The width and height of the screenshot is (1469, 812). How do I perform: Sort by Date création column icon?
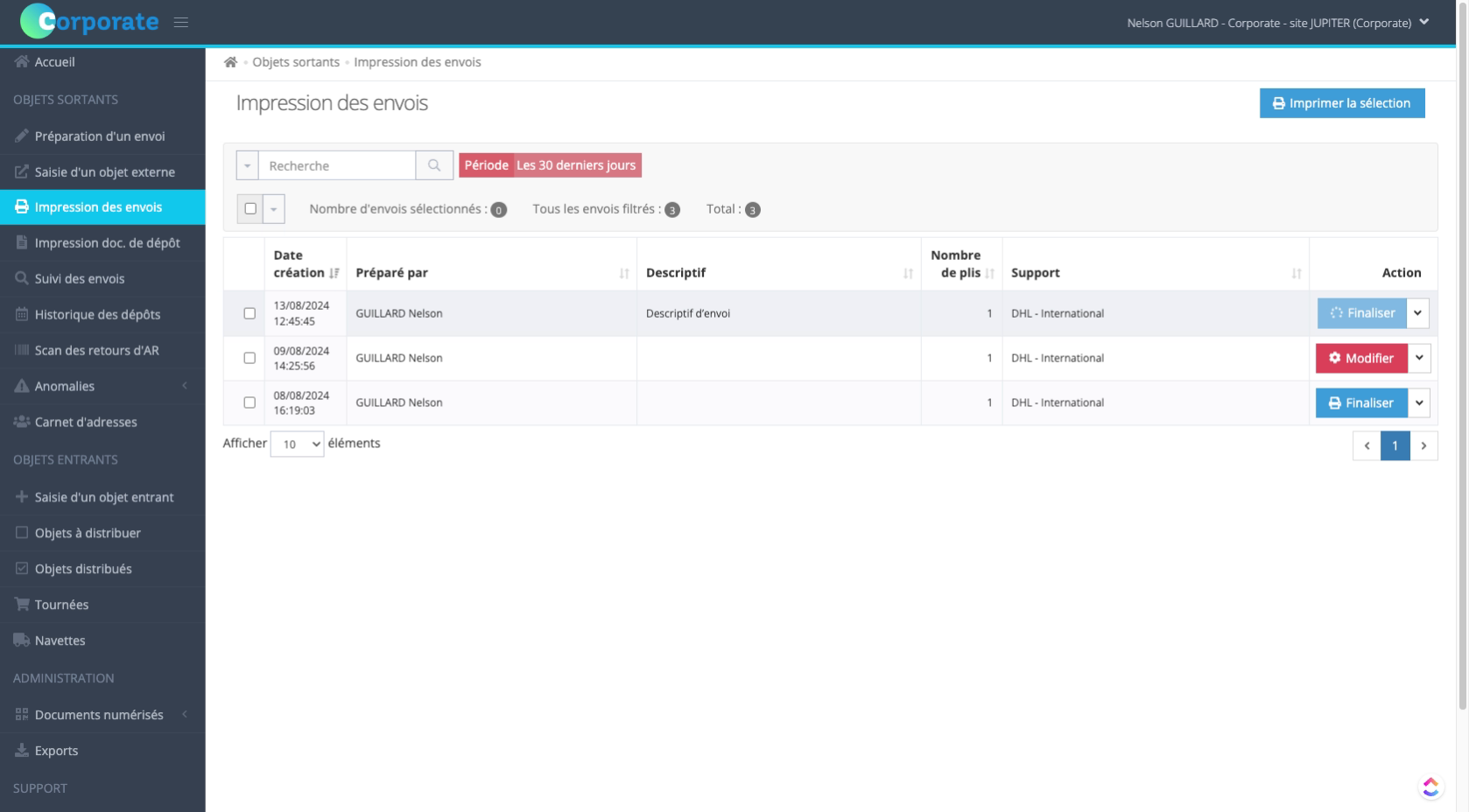point(334,273)
